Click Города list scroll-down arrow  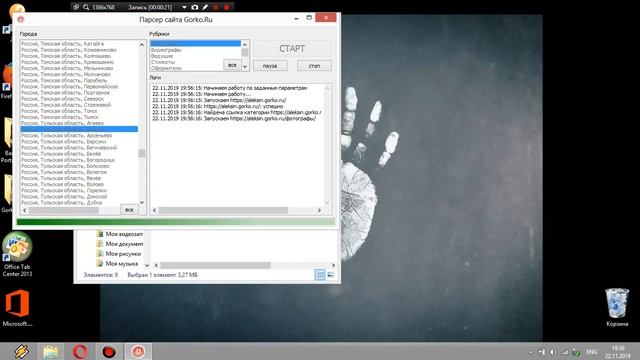click(x=142, y=202)
